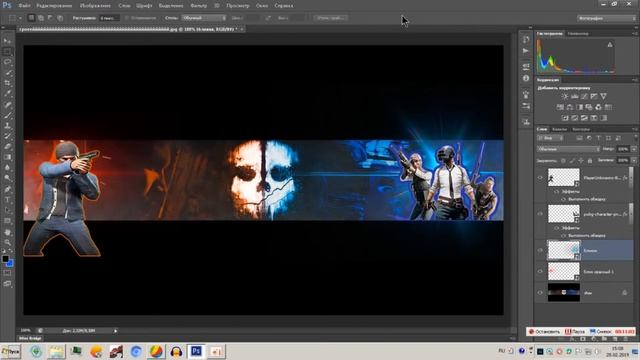Switch to the Navigator tab

578,33
